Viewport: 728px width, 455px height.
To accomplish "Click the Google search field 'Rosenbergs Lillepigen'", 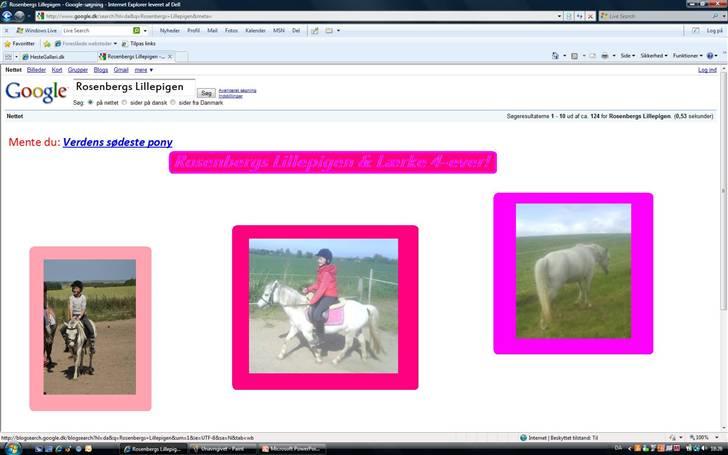I will [134, 87].
